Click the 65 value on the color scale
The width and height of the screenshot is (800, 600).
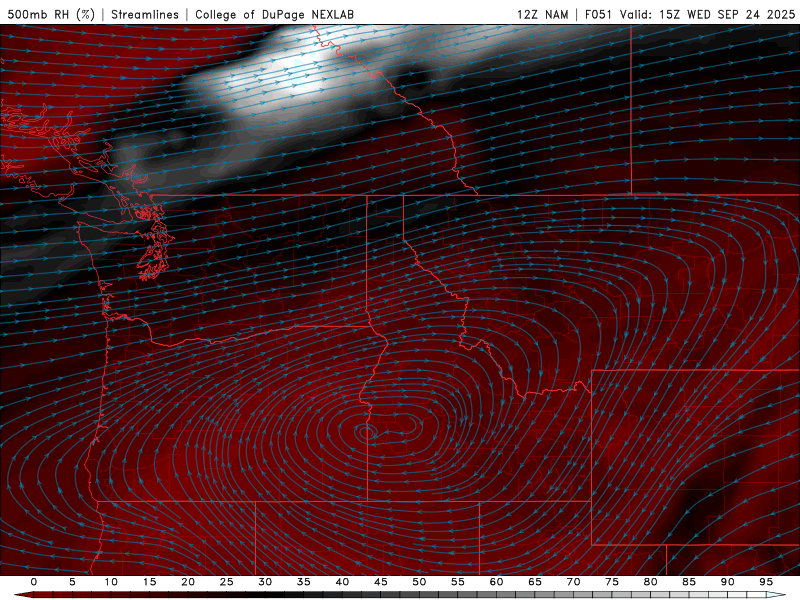pyautogui.click(x=535, y=582)
